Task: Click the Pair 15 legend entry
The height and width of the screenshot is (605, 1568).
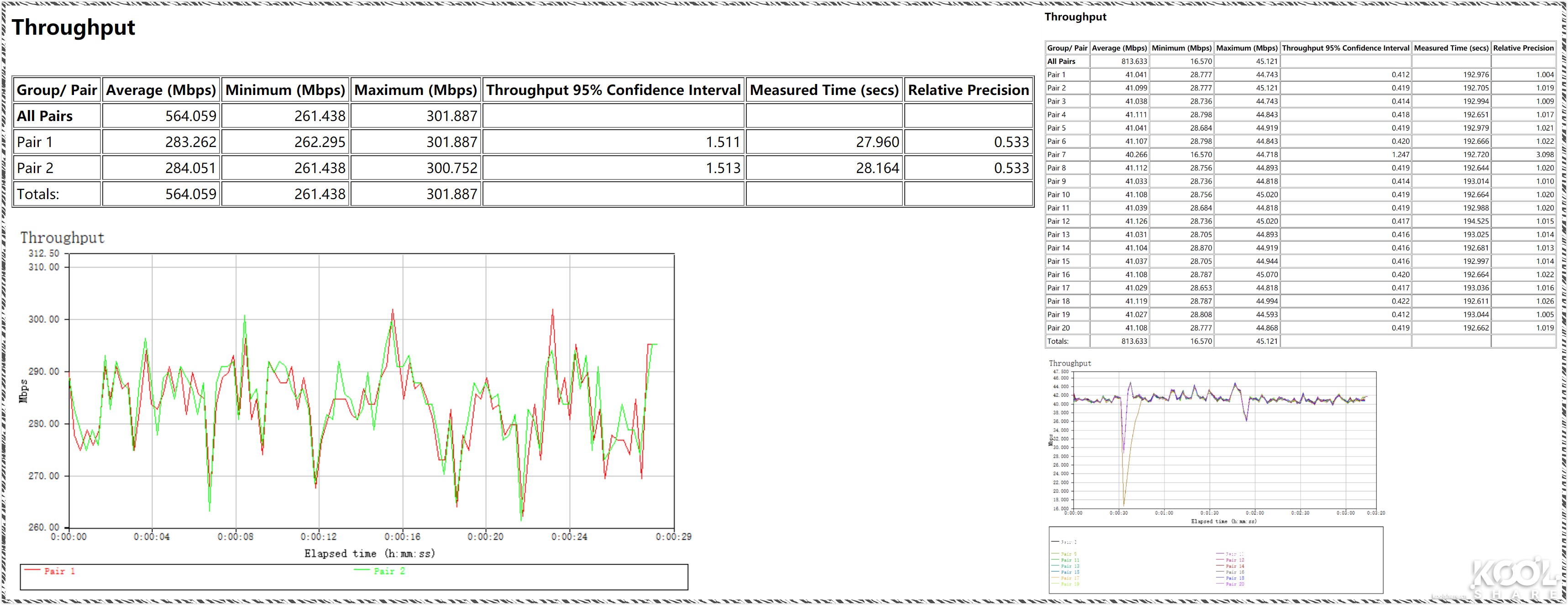Action: [x=1070, y=572]
